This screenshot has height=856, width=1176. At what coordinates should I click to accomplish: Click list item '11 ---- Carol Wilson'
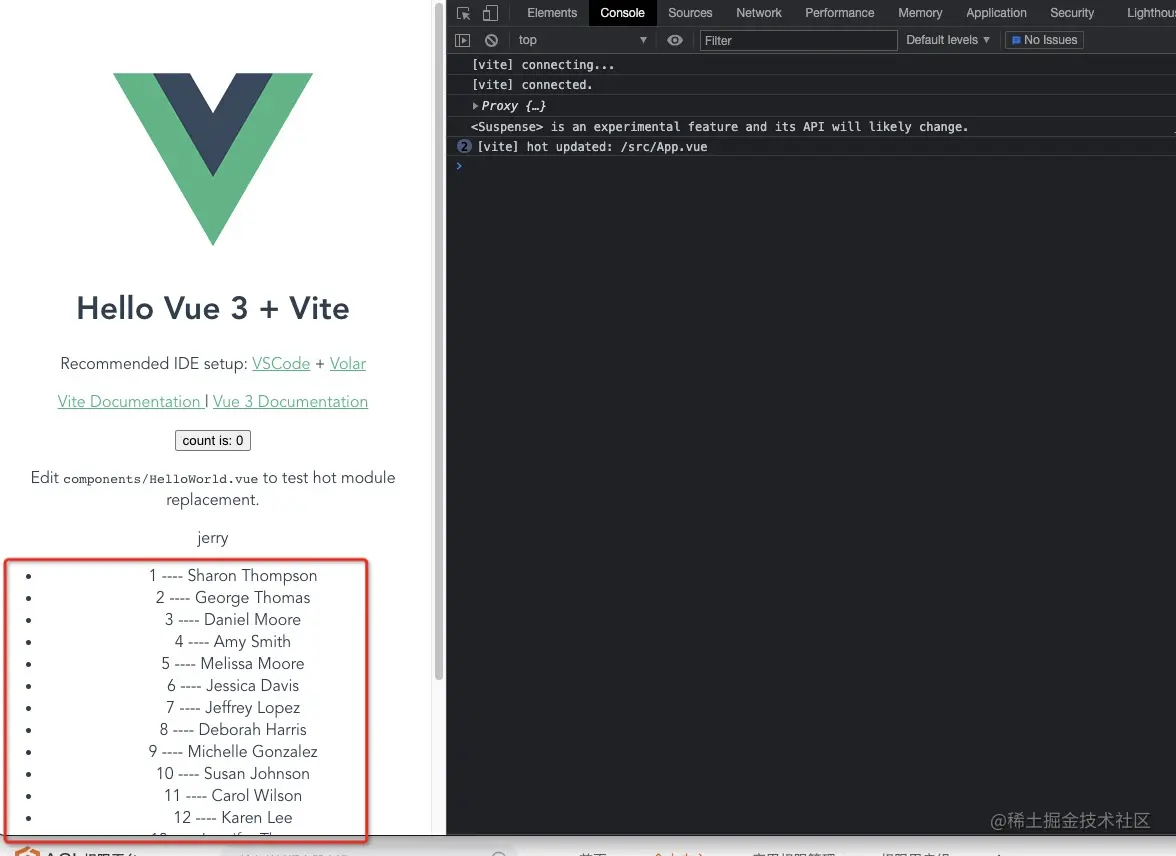232,795
